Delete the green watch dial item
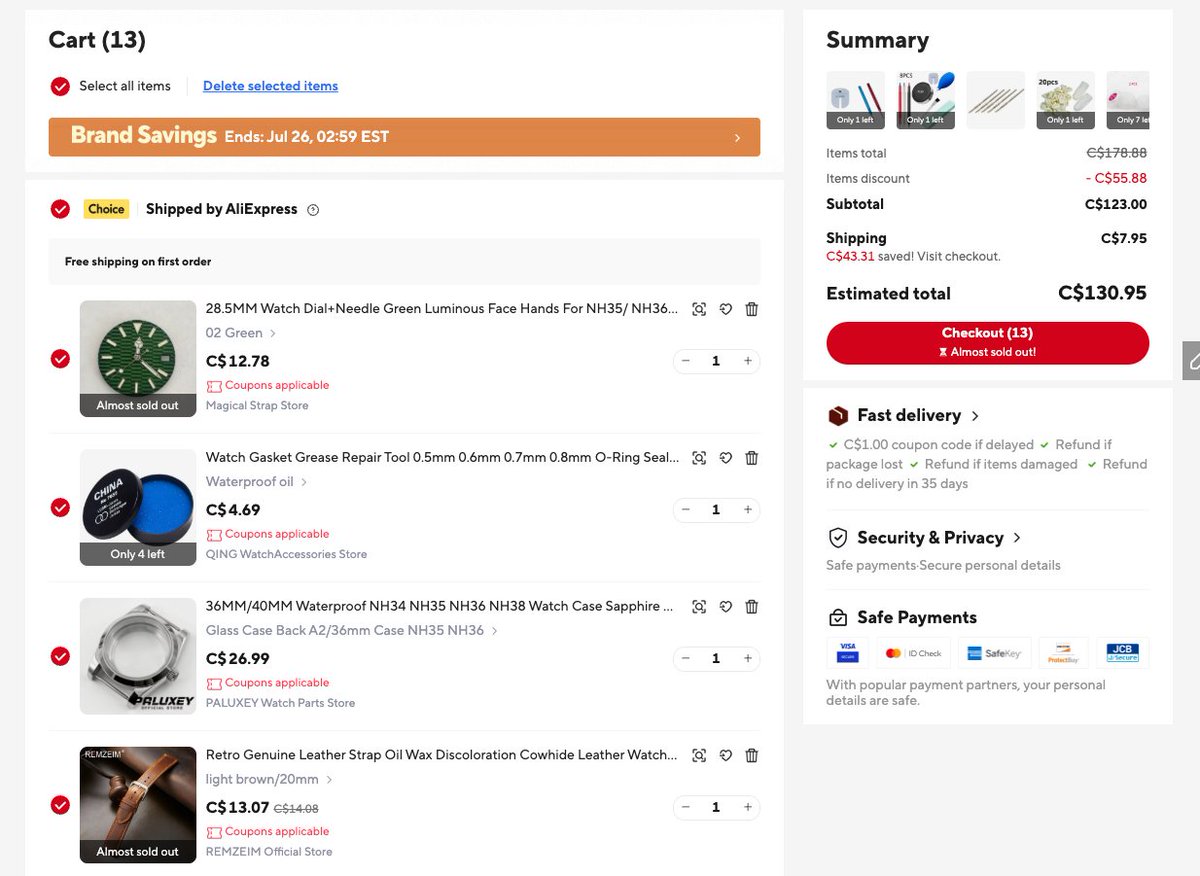Image resolution: width=1200 pixels, height=876 pixels. (752, 309)
